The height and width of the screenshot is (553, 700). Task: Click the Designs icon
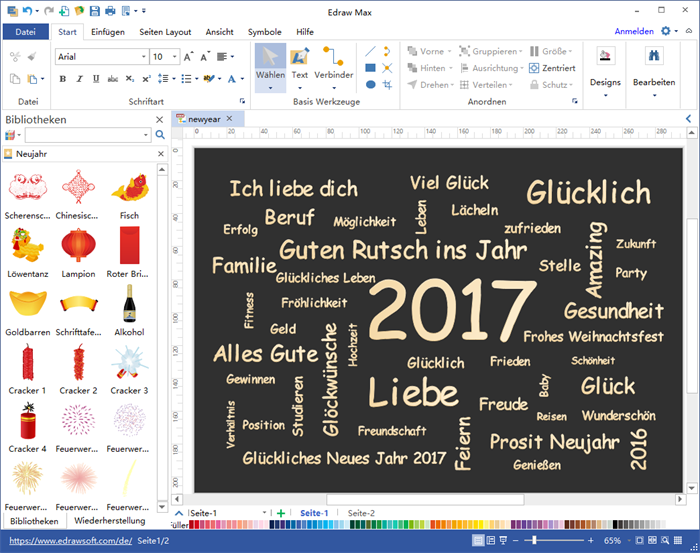click(x=605, y=56)
